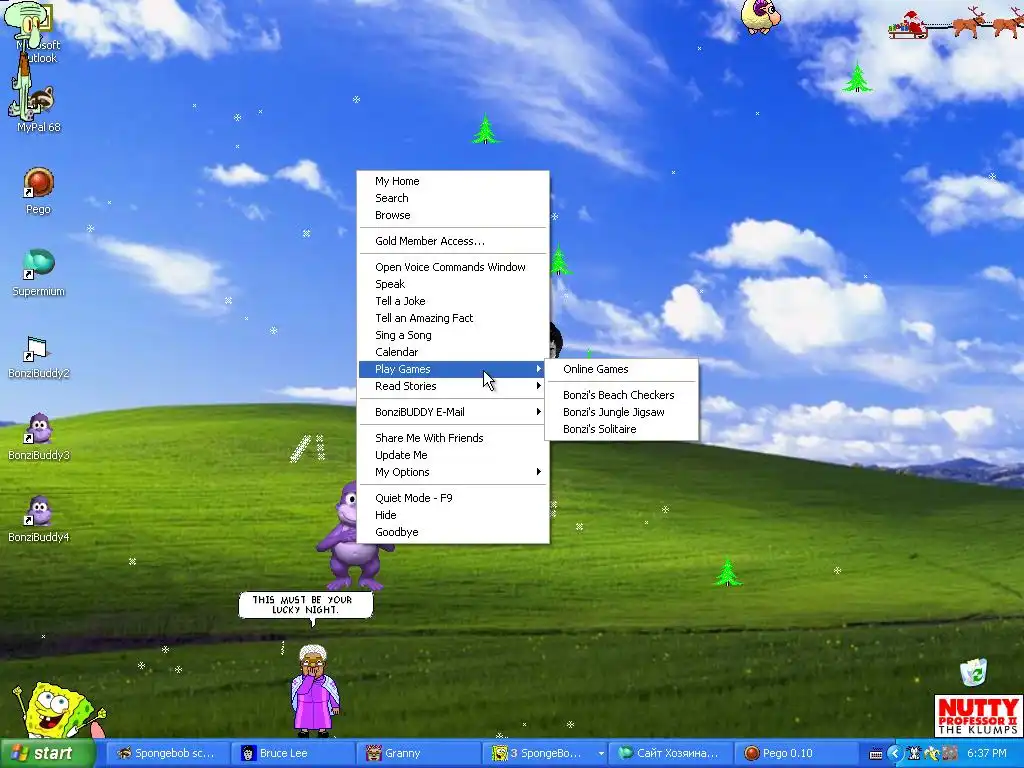Expand the My Options submenu arrow

point(539,472)
